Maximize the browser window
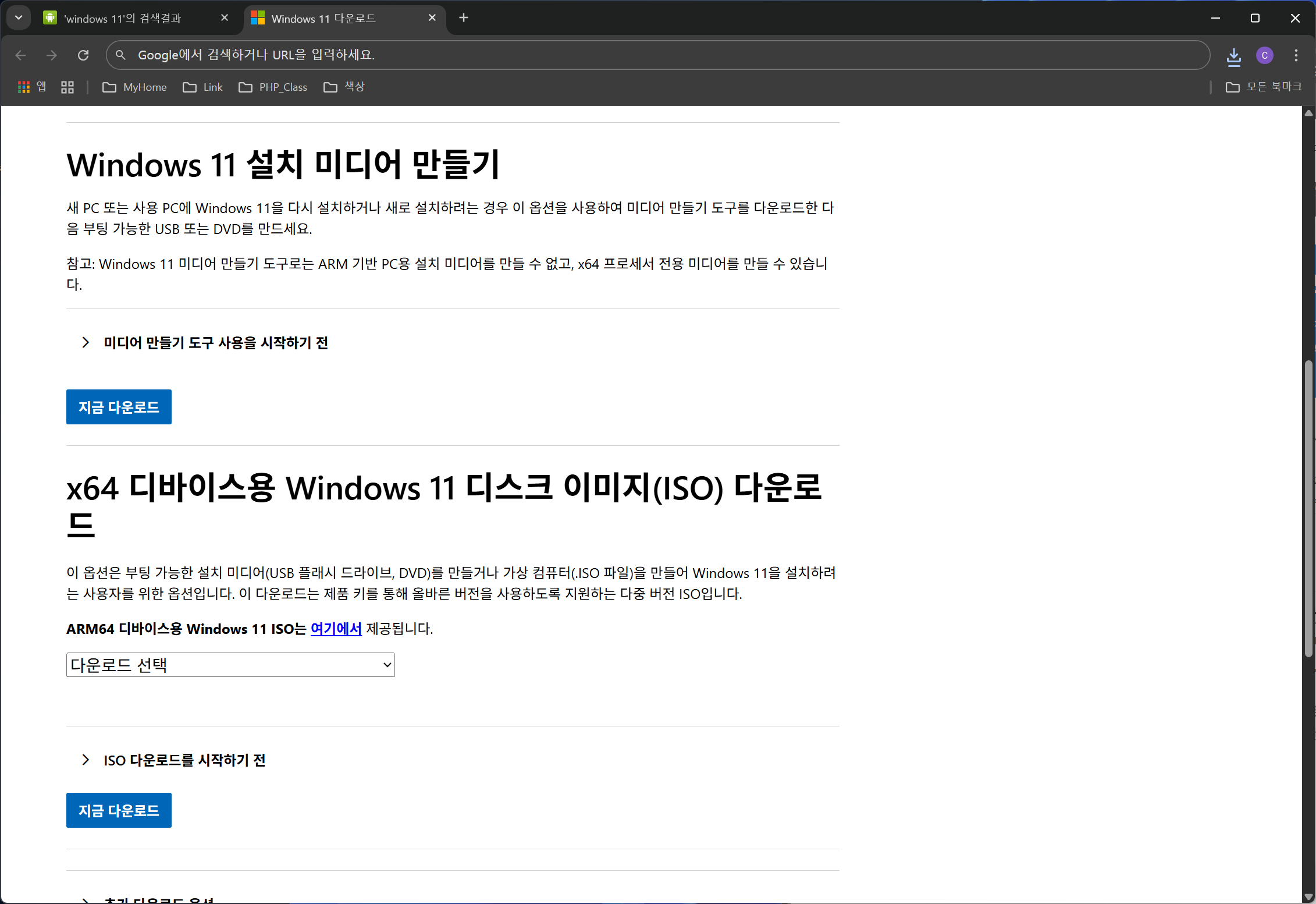 1255,18
